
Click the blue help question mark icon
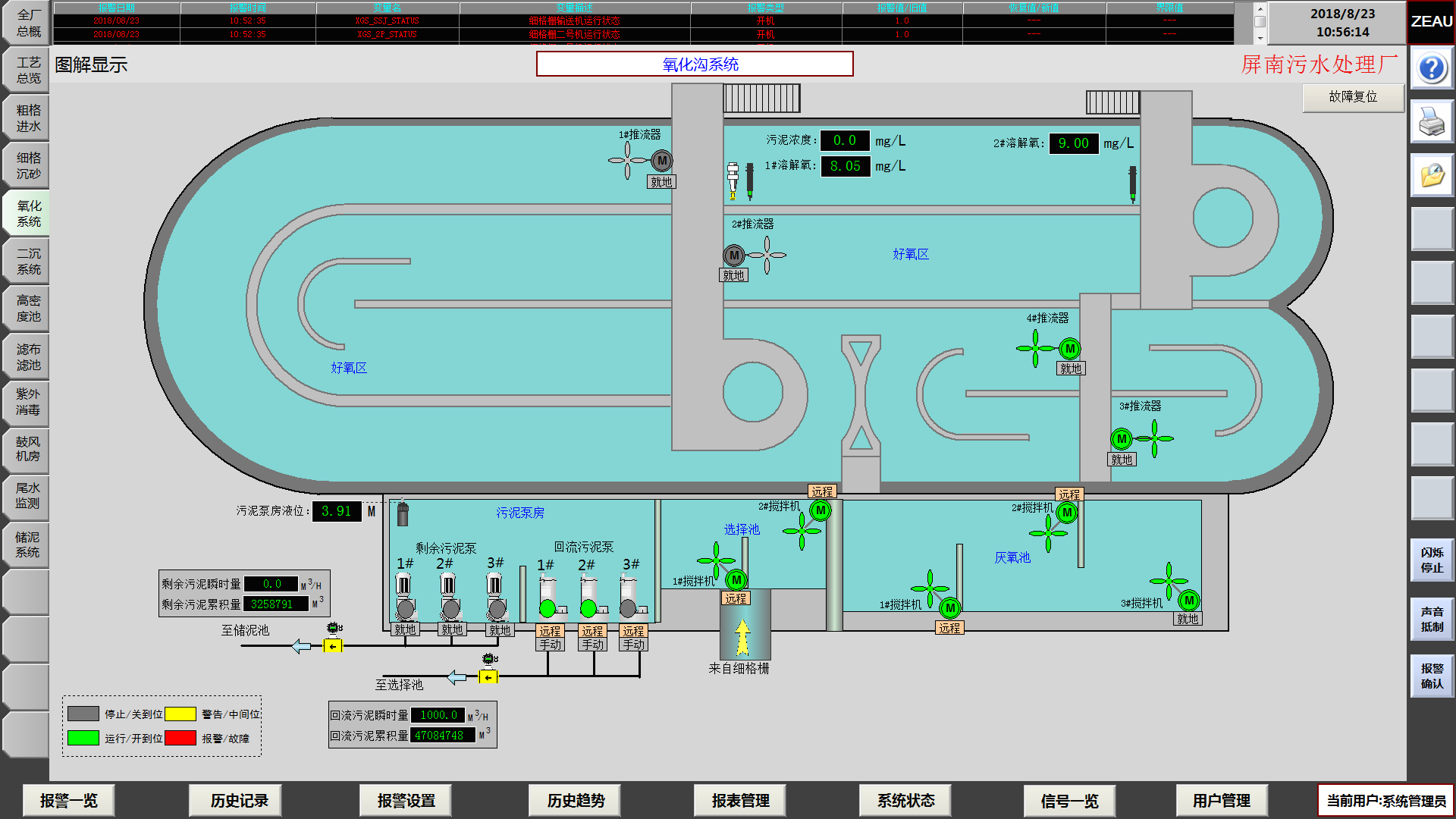pyautogui.click(x=1432, y=69)
